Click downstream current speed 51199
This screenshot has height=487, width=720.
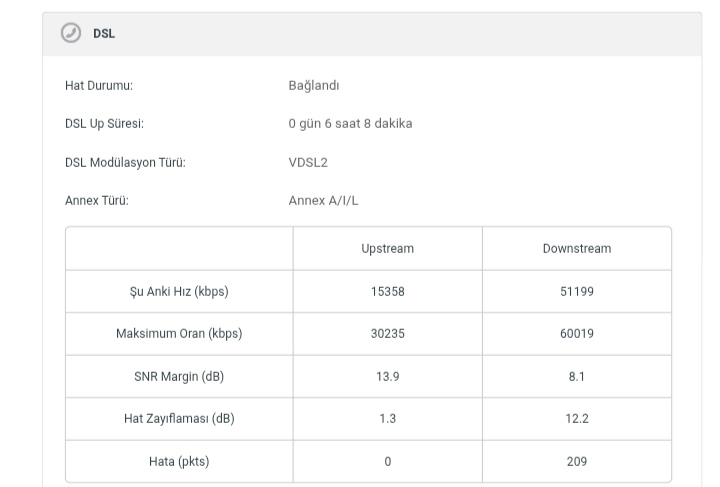576,292
